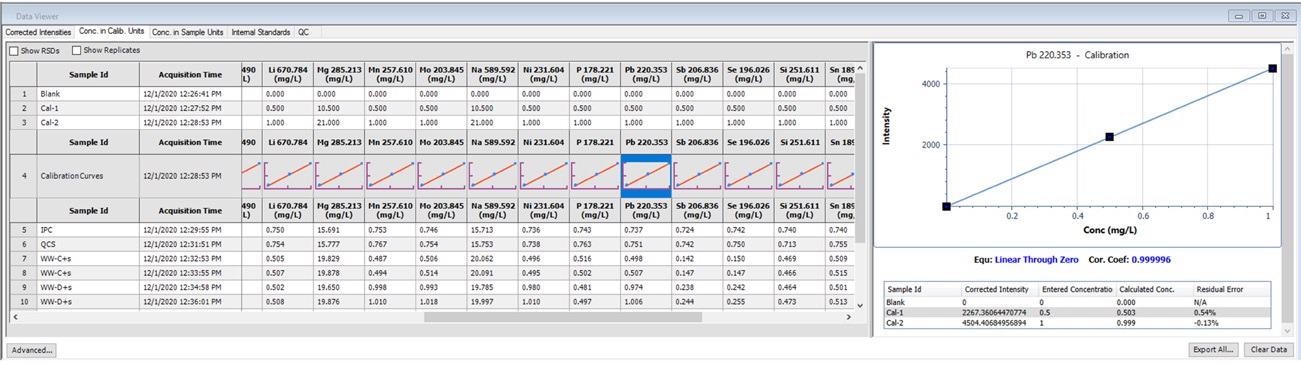The width and height of the screenshot is (1301, 365).
Task: Click the Linear Through Zero equation text
Action: pos(1037,260)
